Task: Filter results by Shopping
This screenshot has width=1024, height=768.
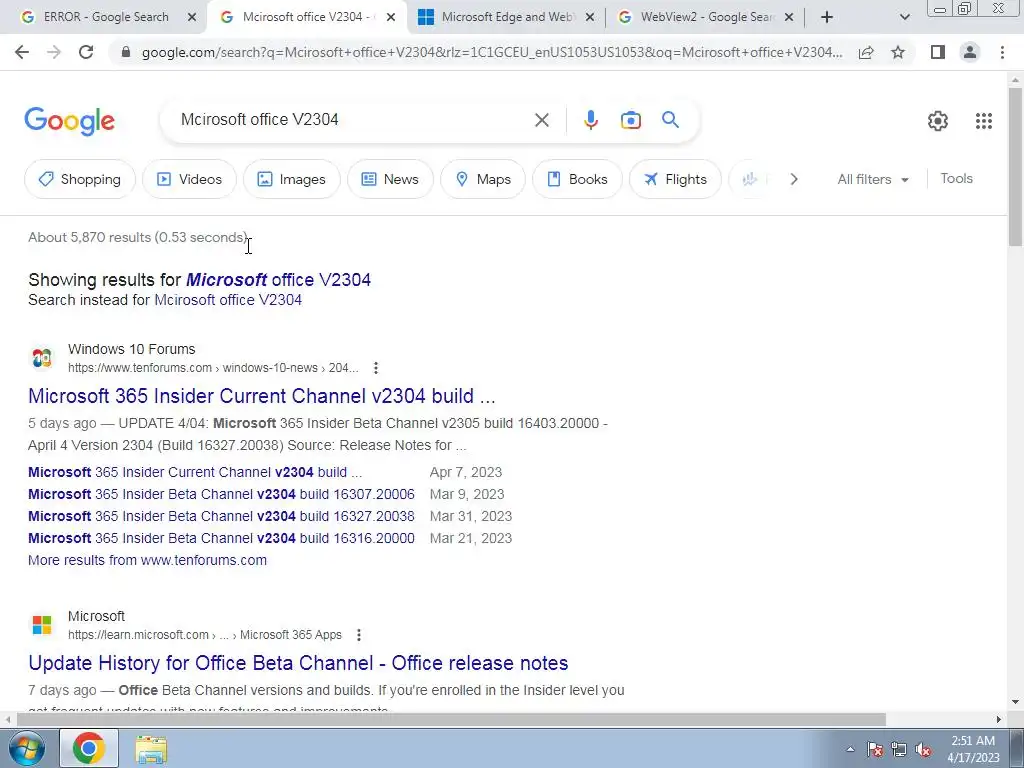Action: (x=80, y=179)
